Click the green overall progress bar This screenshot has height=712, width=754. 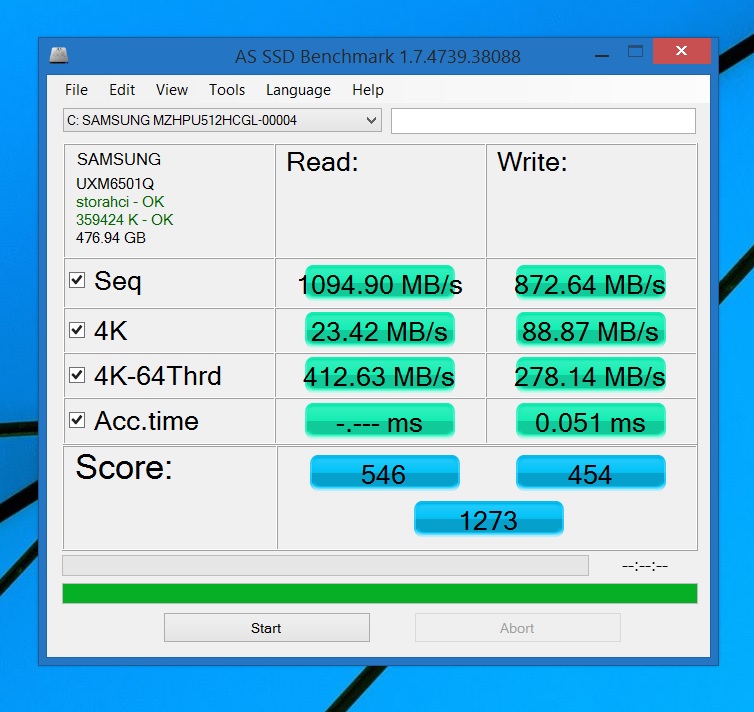pos(380,593)
